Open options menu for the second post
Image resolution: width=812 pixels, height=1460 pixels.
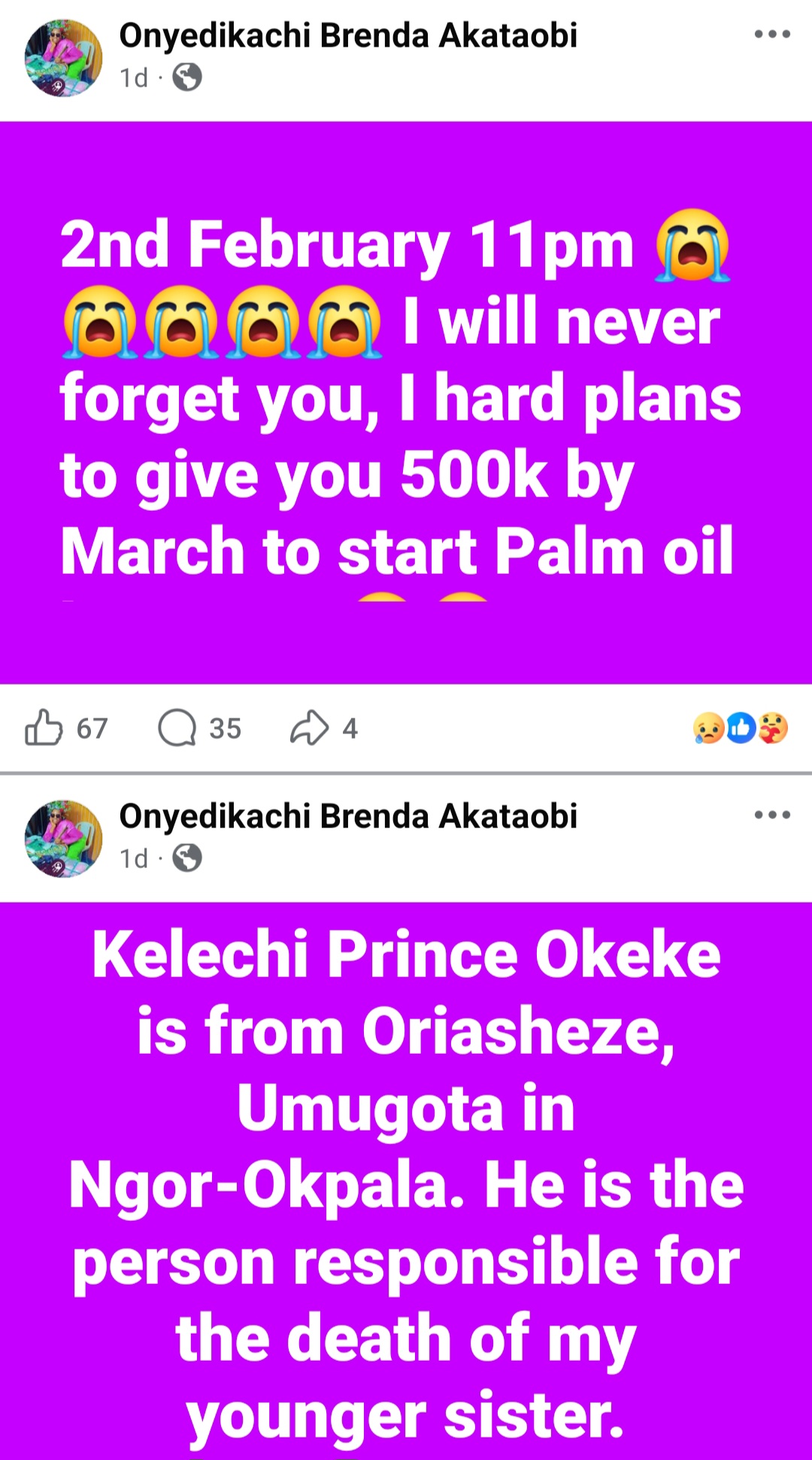pyautogui.click(x=772, y=815)
